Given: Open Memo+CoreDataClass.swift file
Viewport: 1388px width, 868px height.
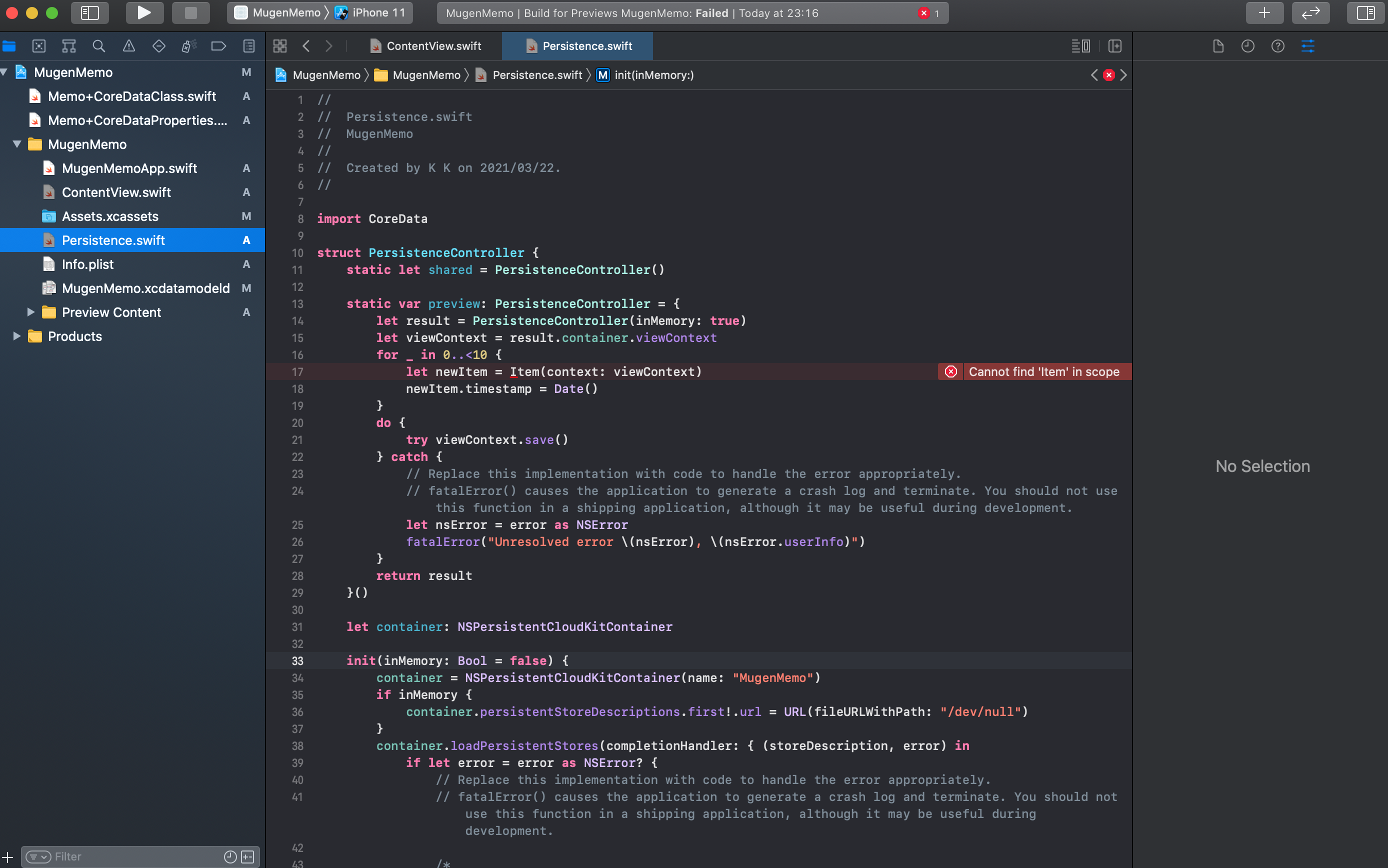Looking at the screenshot, I should 132,96.
